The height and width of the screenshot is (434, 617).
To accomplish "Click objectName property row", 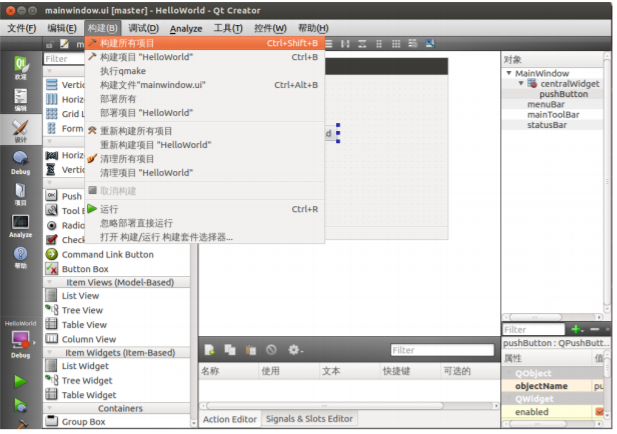I will click(x=552, y=386).
